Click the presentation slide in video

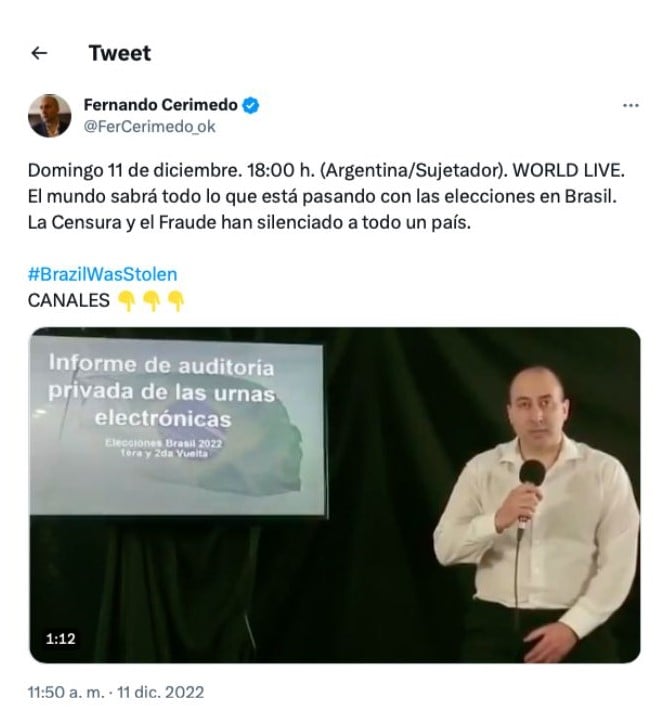click(177, 426)
